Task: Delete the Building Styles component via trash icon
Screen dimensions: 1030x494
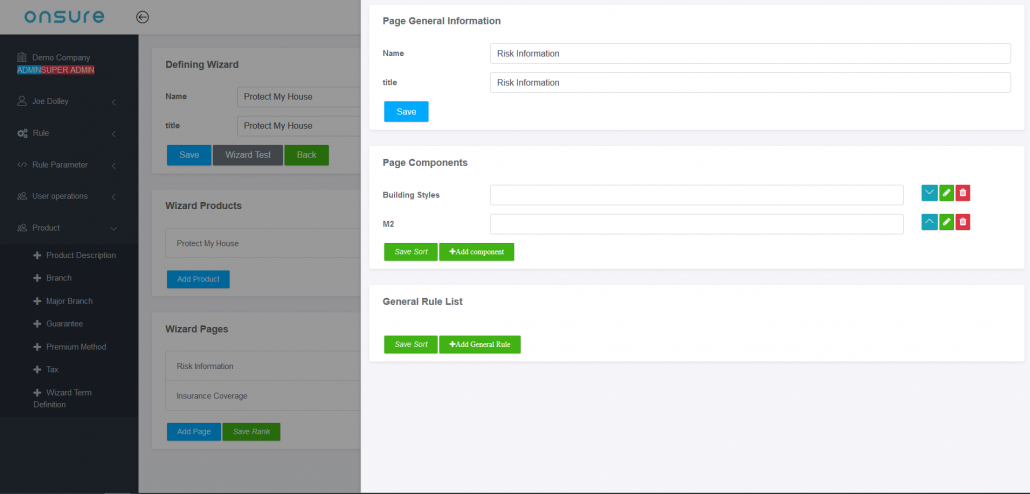Action: tap(962, 193)
